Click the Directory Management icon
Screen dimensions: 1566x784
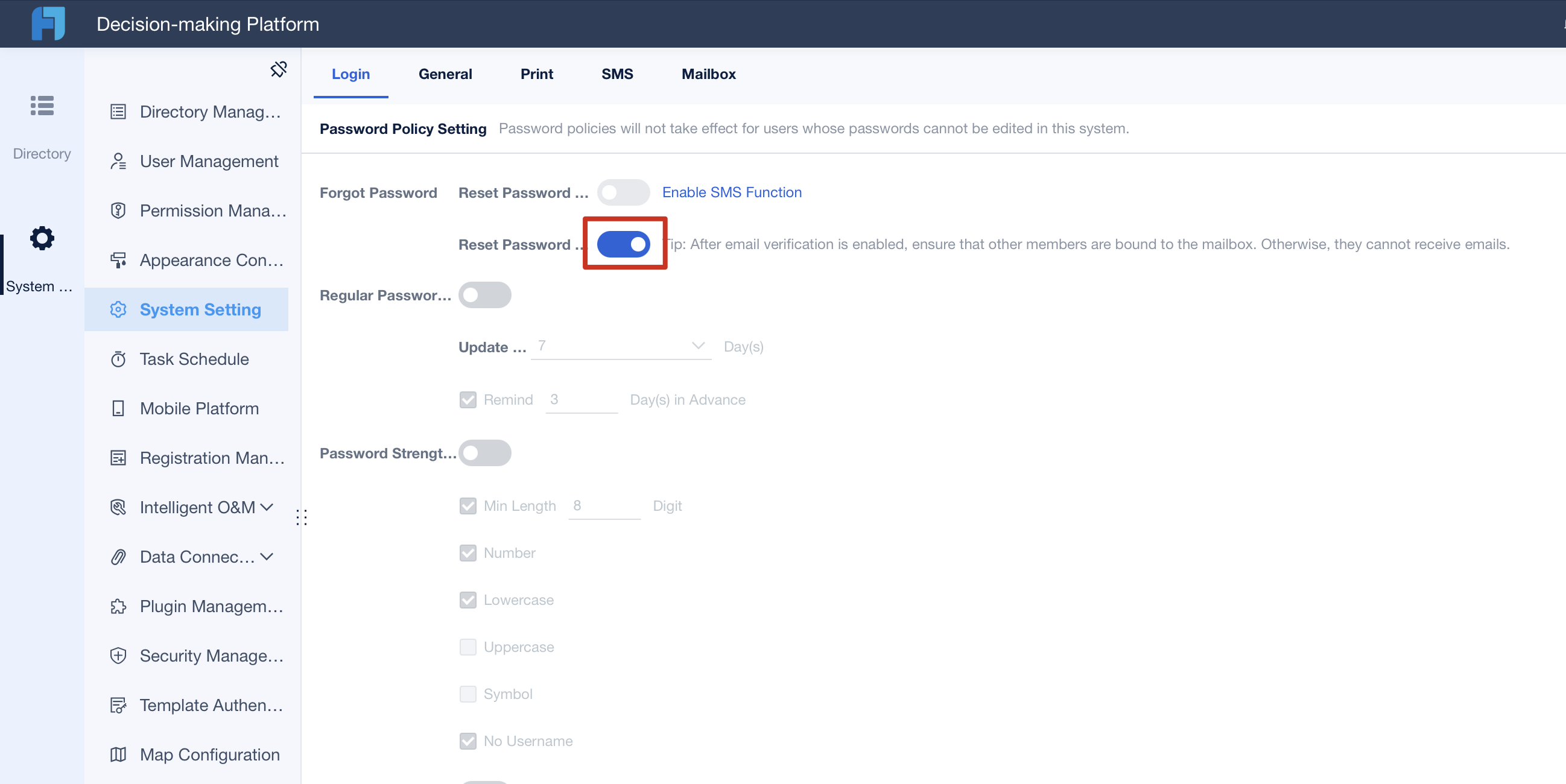coord(118,112)
